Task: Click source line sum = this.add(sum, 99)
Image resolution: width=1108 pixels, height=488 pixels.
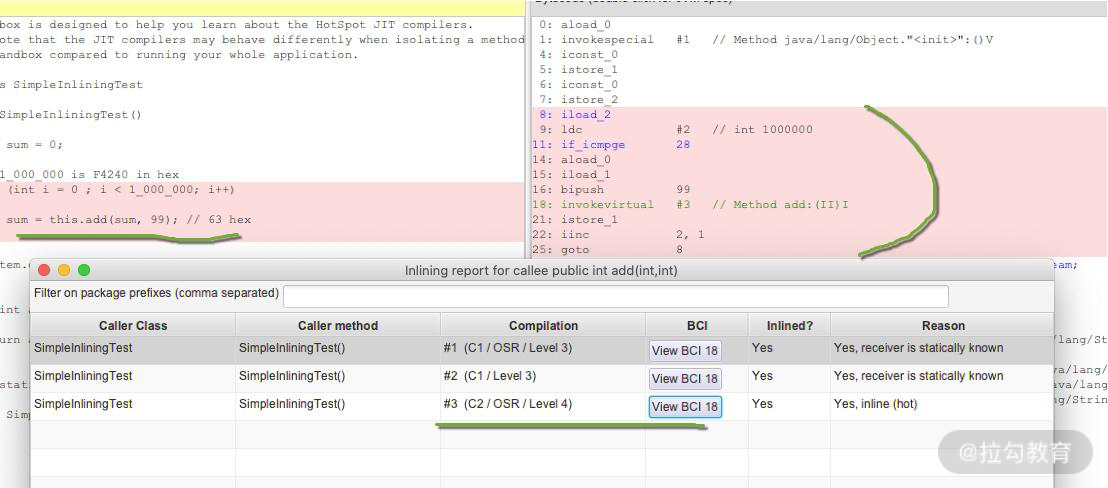Action: click(128, 219)
